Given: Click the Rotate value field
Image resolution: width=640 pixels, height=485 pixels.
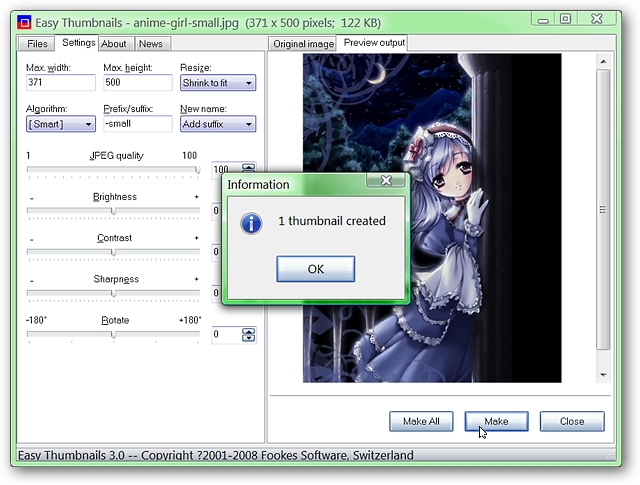Looking at the screenshot, I should point(227,335).
